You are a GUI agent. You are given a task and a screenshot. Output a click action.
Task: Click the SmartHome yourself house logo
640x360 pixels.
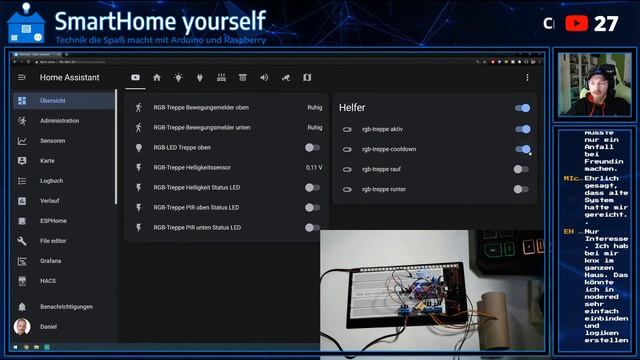point(26,23)
